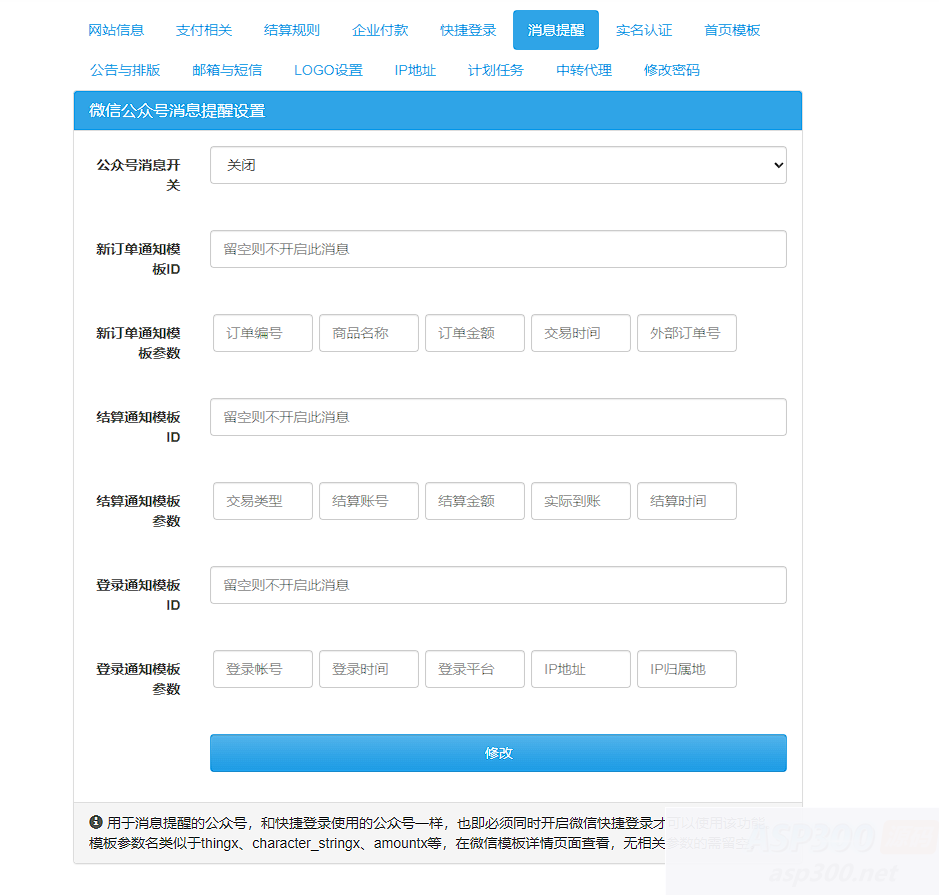Screen dimensions: 939x895
Task: Select 关闭 in the message switch combo box
Action: pos(497,164)
